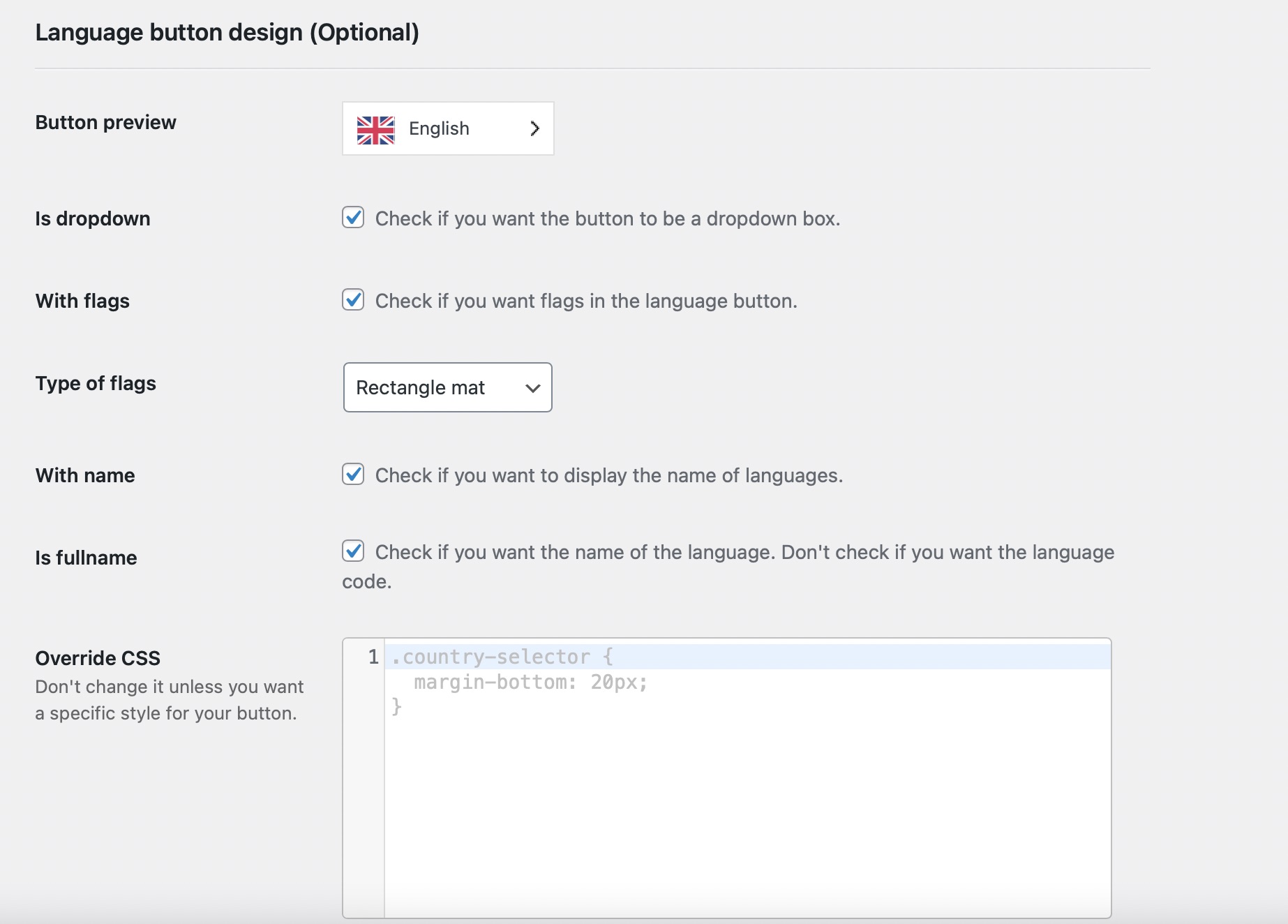Image resolution: width=1288 pixels, height=924 pixels.
Task: Click the "Type of flags" label
Action: (96, 383)
